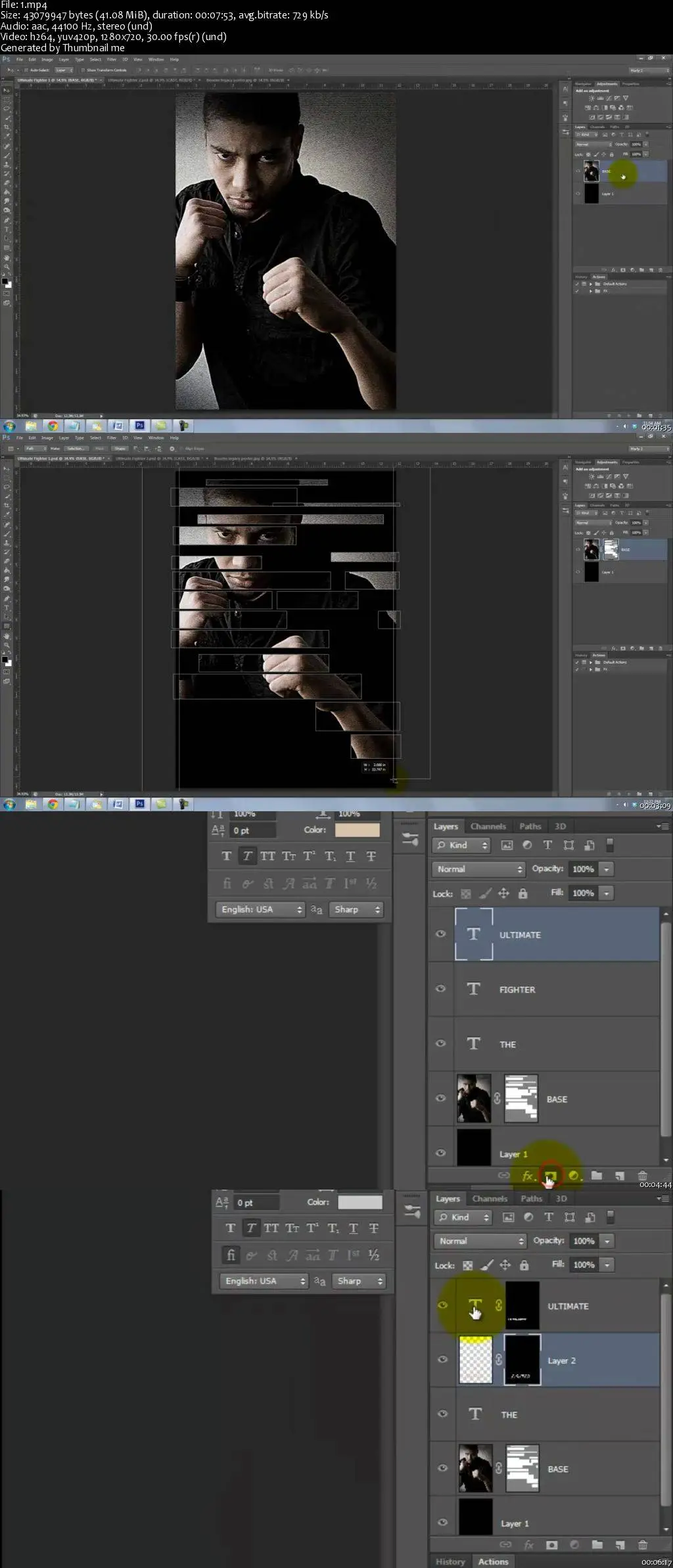Screen dimensions: 673x1568
Task: Open Kind filter dropdown in 00:06:17 frame
Action: pos(463,1217)
